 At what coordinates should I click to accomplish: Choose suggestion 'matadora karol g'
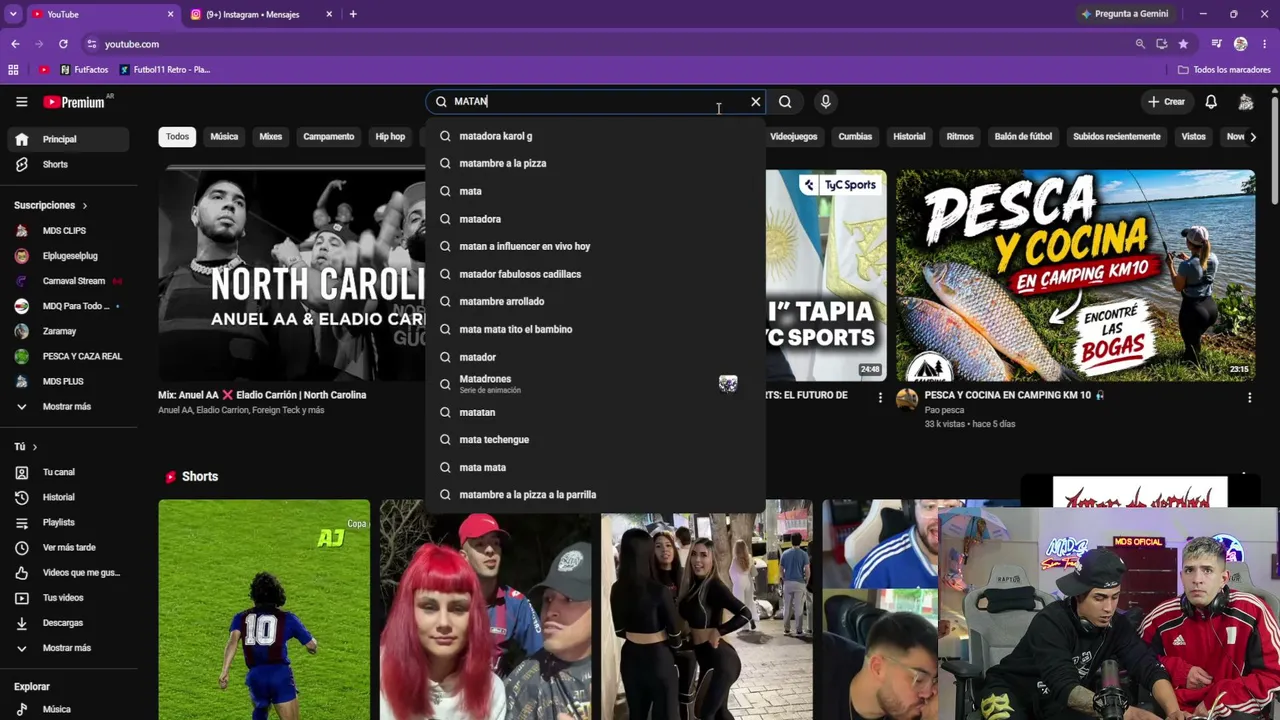595,136
